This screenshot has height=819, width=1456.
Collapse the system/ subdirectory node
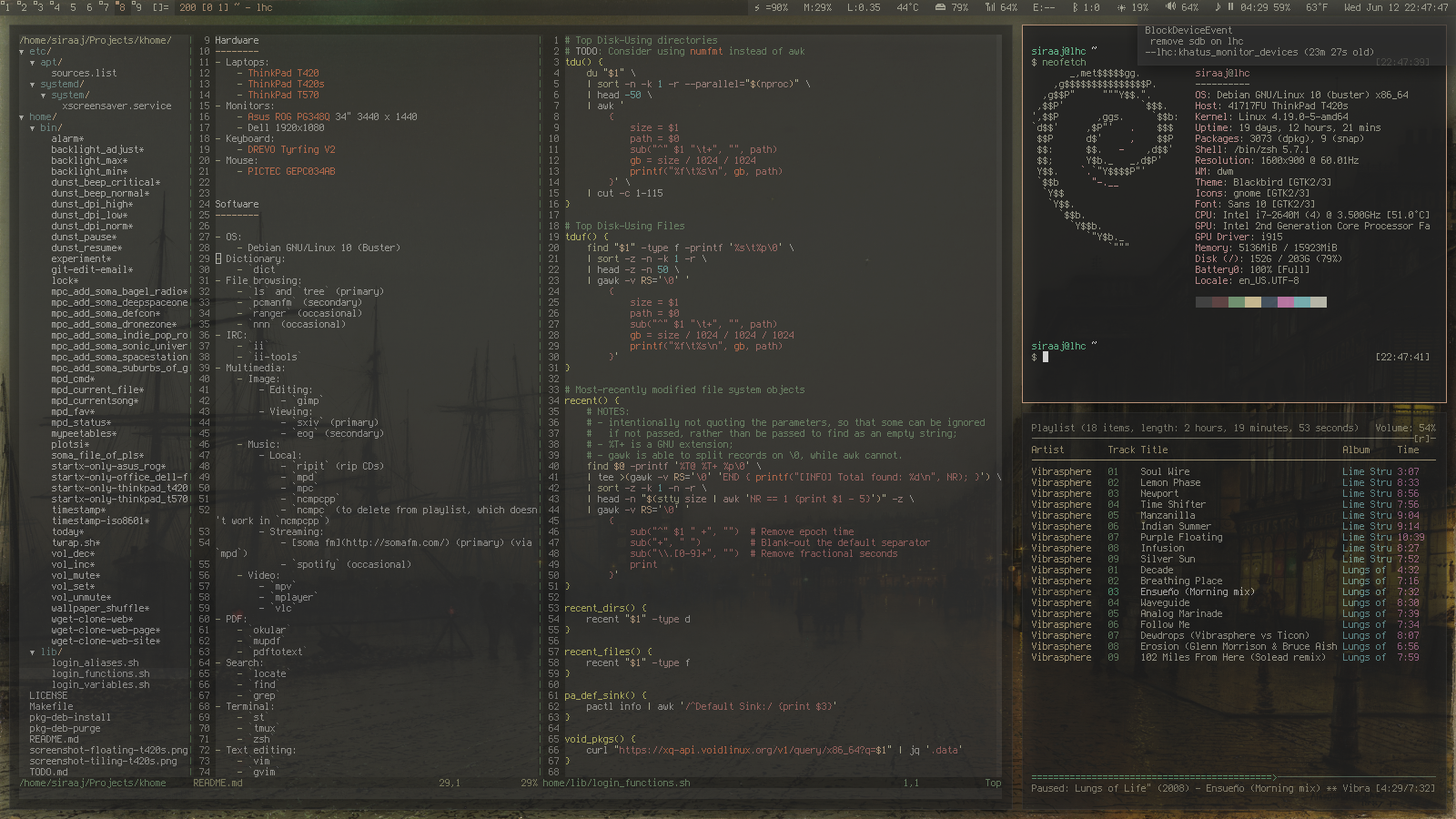44,96
